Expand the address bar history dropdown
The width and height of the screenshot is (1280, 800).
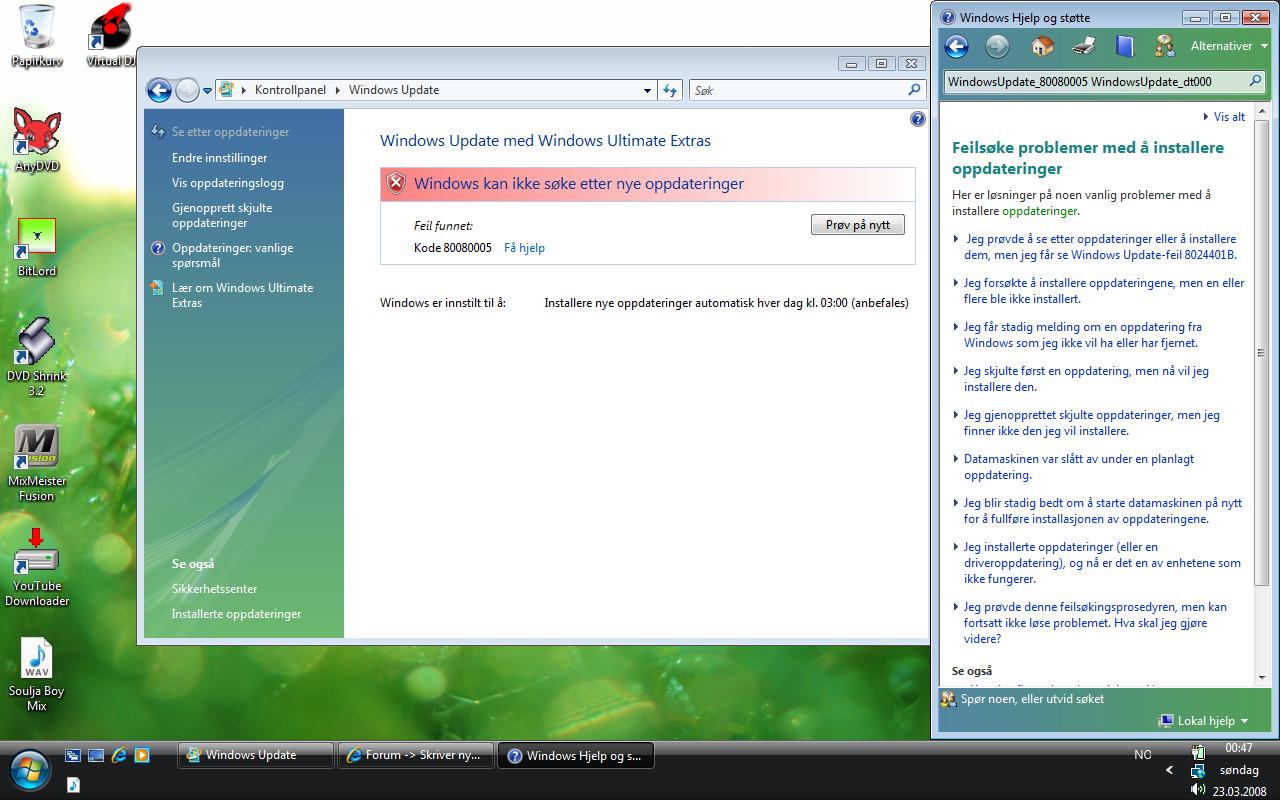click(x=647, y=90)
